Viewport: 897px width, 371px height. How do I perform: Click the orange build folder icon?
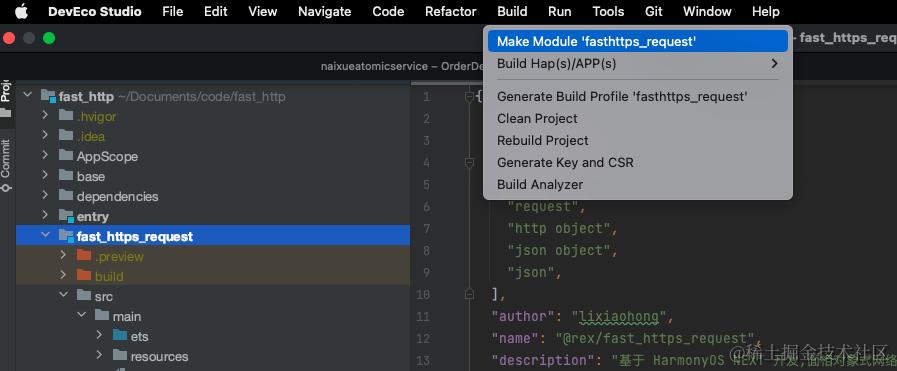84,276
